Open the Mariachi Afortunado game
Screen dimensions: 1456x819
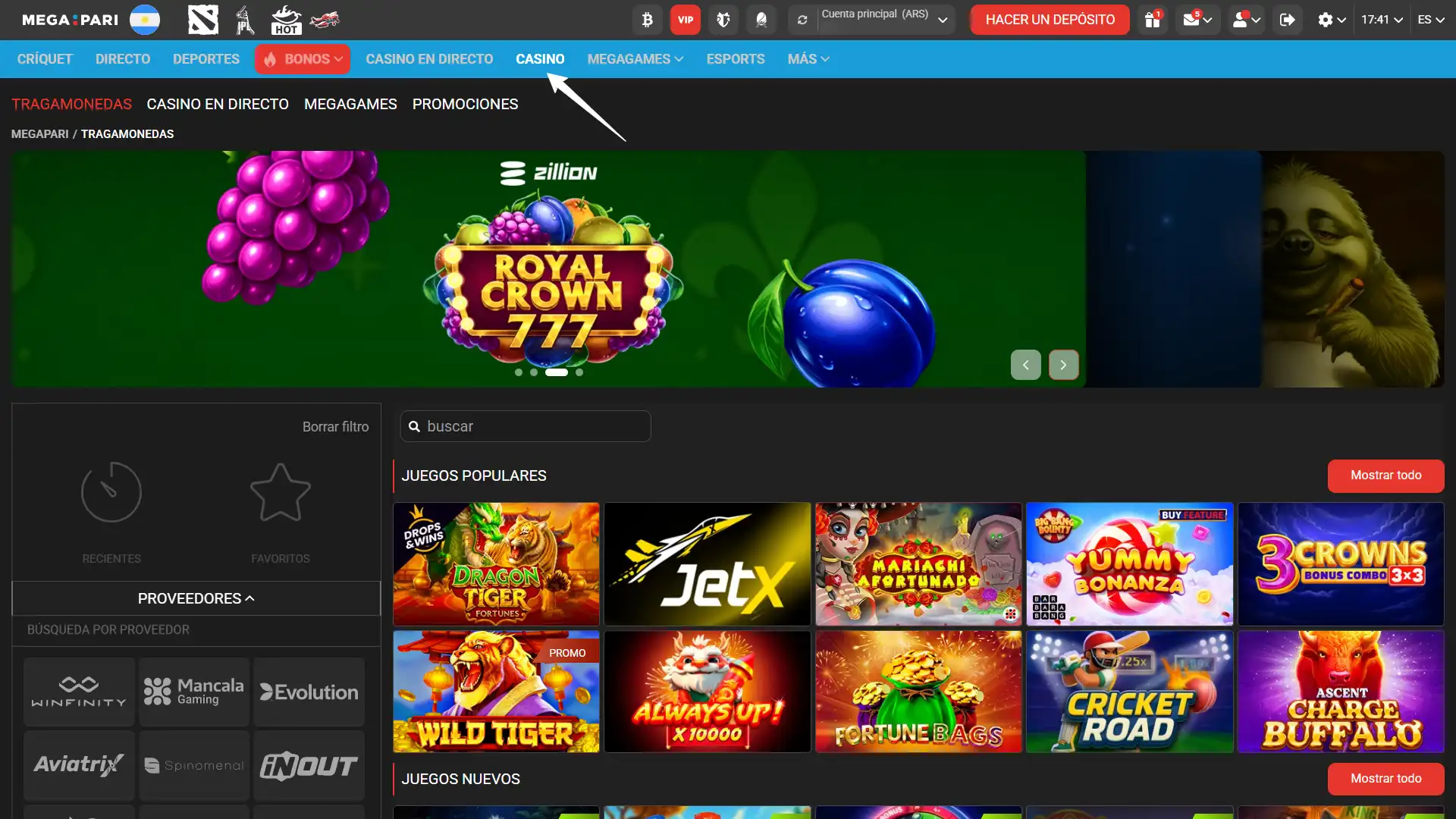tap(918, 564)
